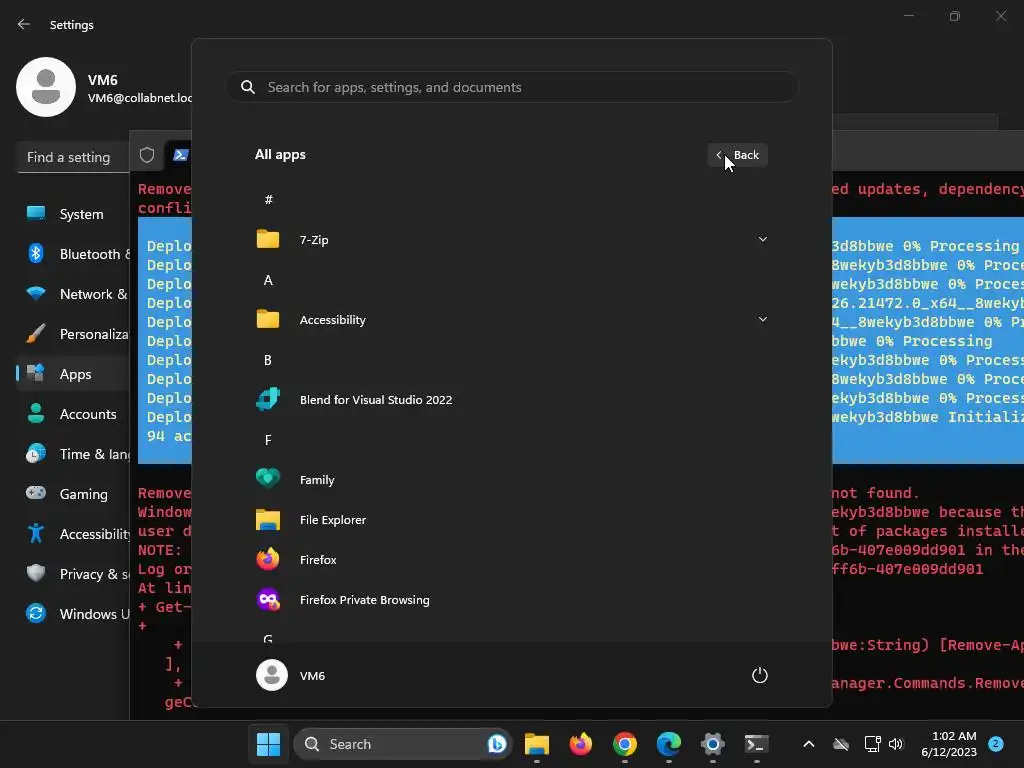Expand the Accessibility folder chevron
The image size is (1024, 768).
click(762, 319)
